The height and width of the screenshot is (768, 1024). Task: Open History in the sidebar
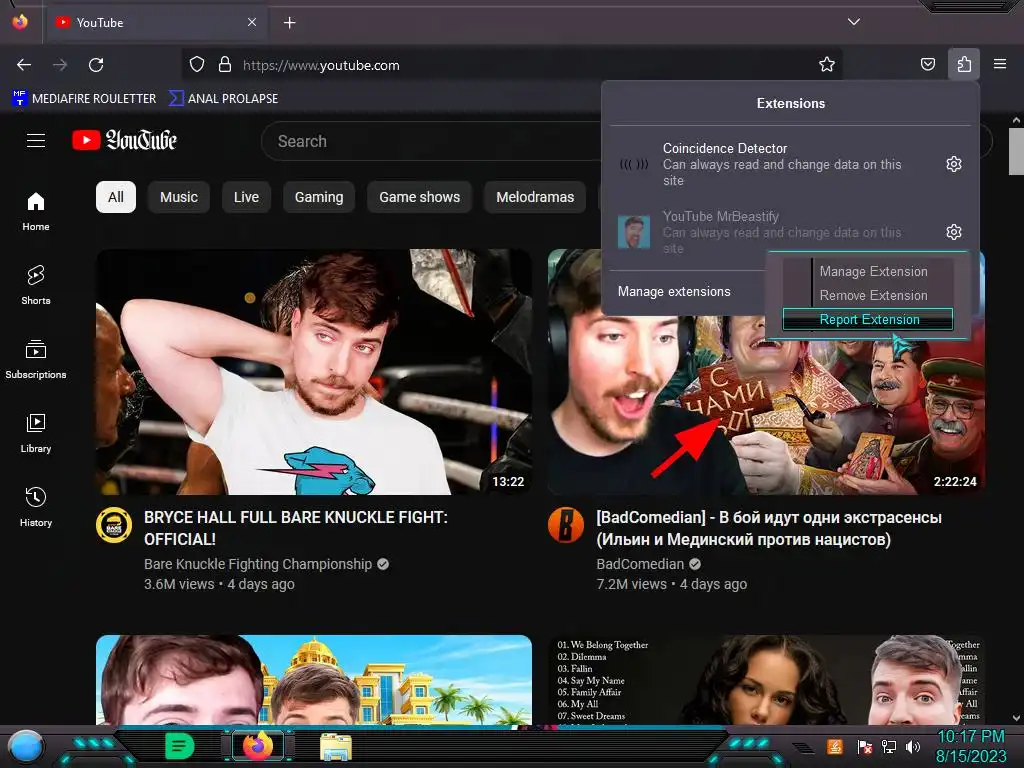[36, 507]
